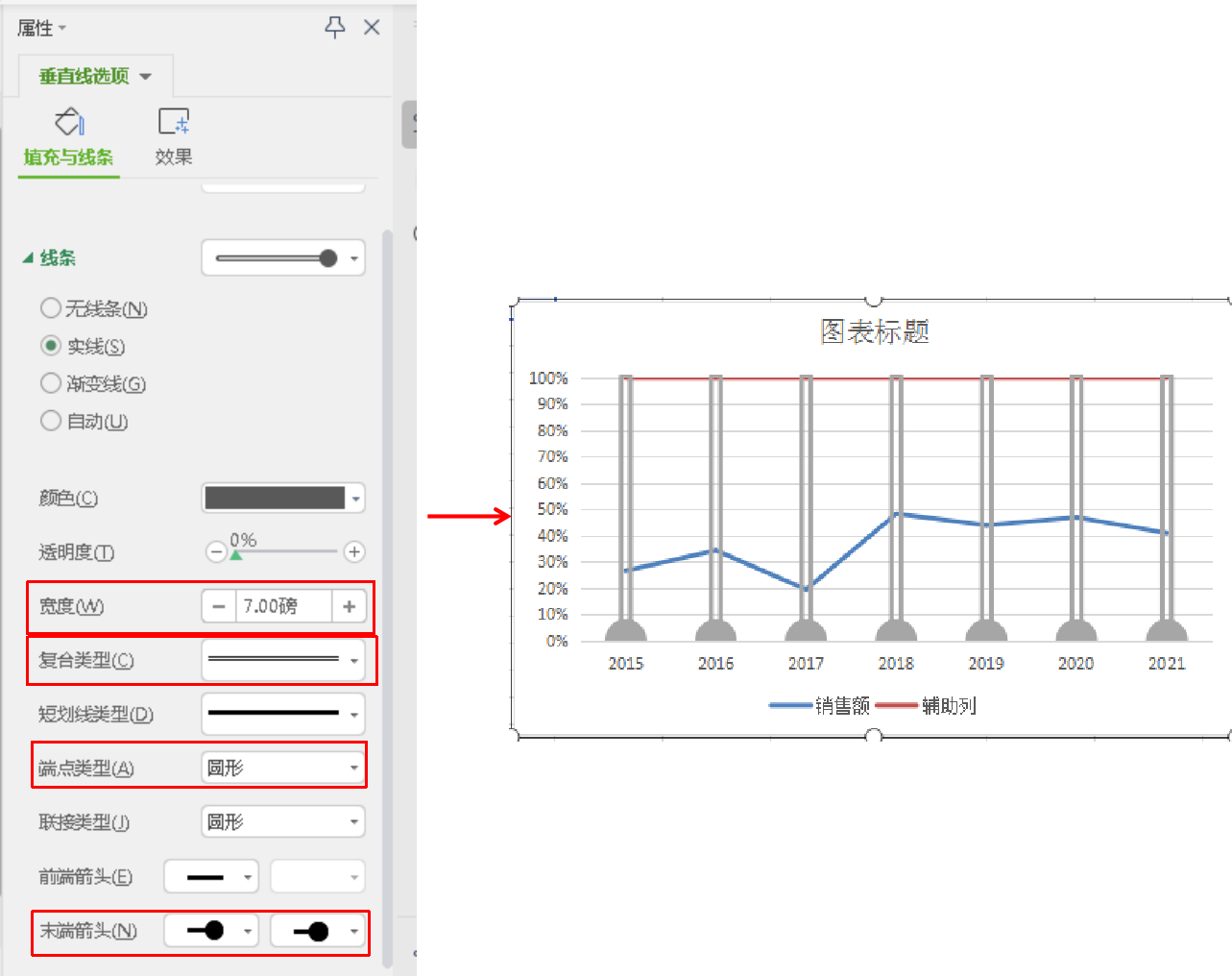Click the 50% vertical axis label
Image resolution: width=1232 pixels, height=976 pixels.
tap(552, 509)
